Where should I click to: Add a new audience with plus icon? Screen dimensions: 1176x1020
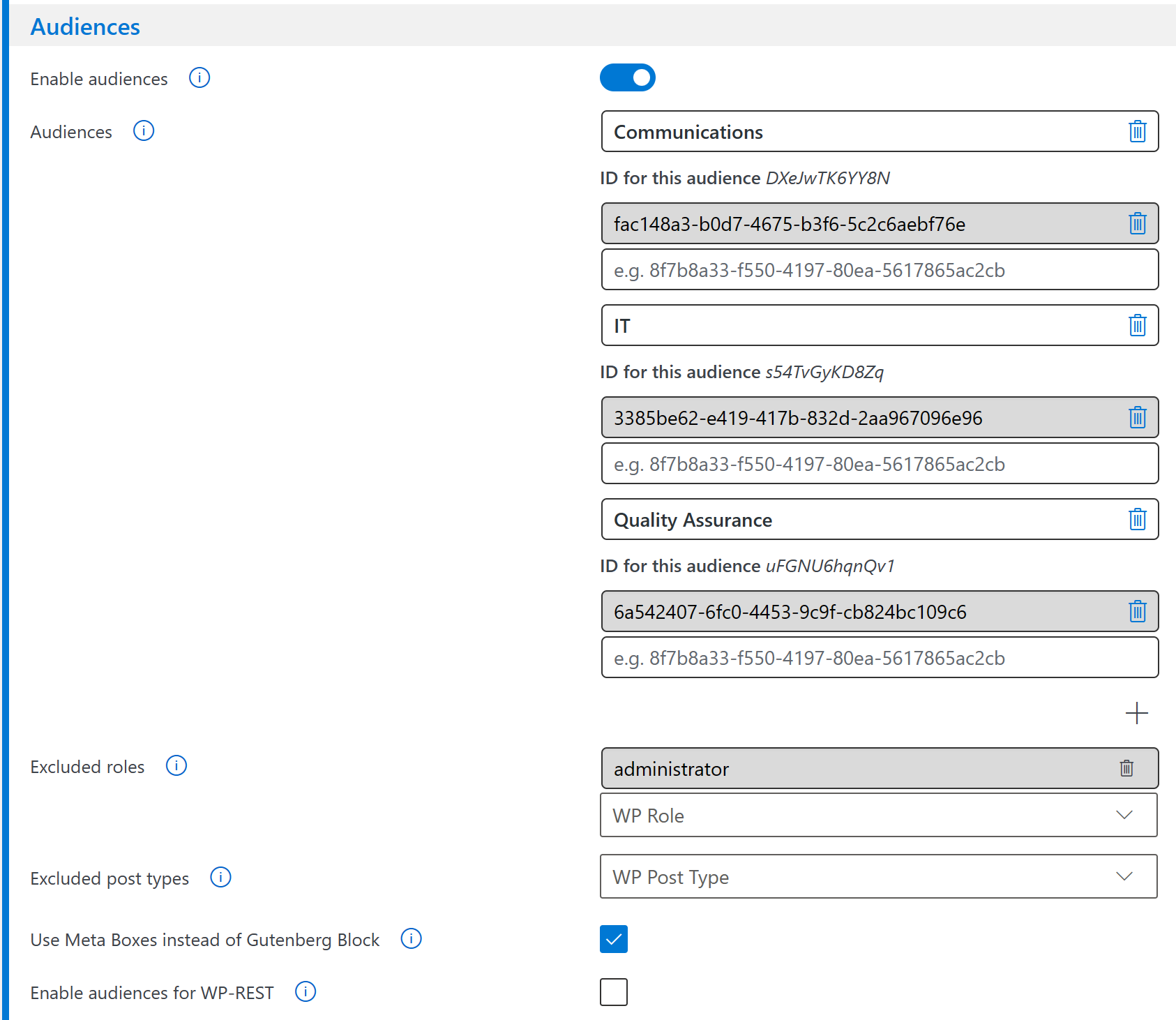tap(1136, 713)
